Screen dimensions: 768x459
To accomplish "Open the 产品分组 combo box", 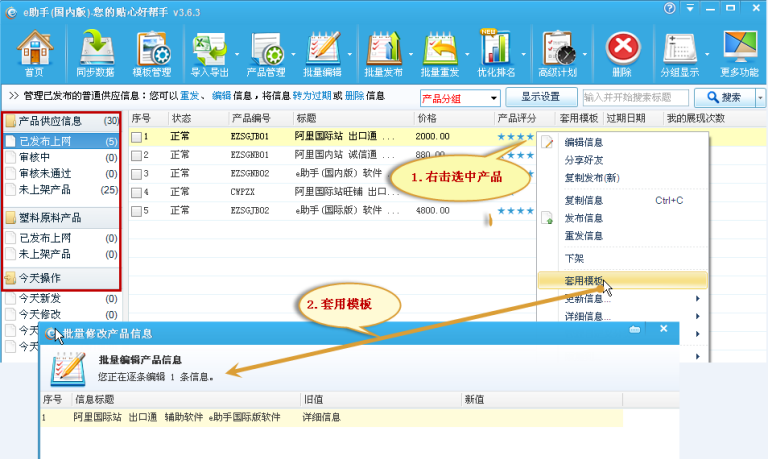I will (x=460, y=98).
